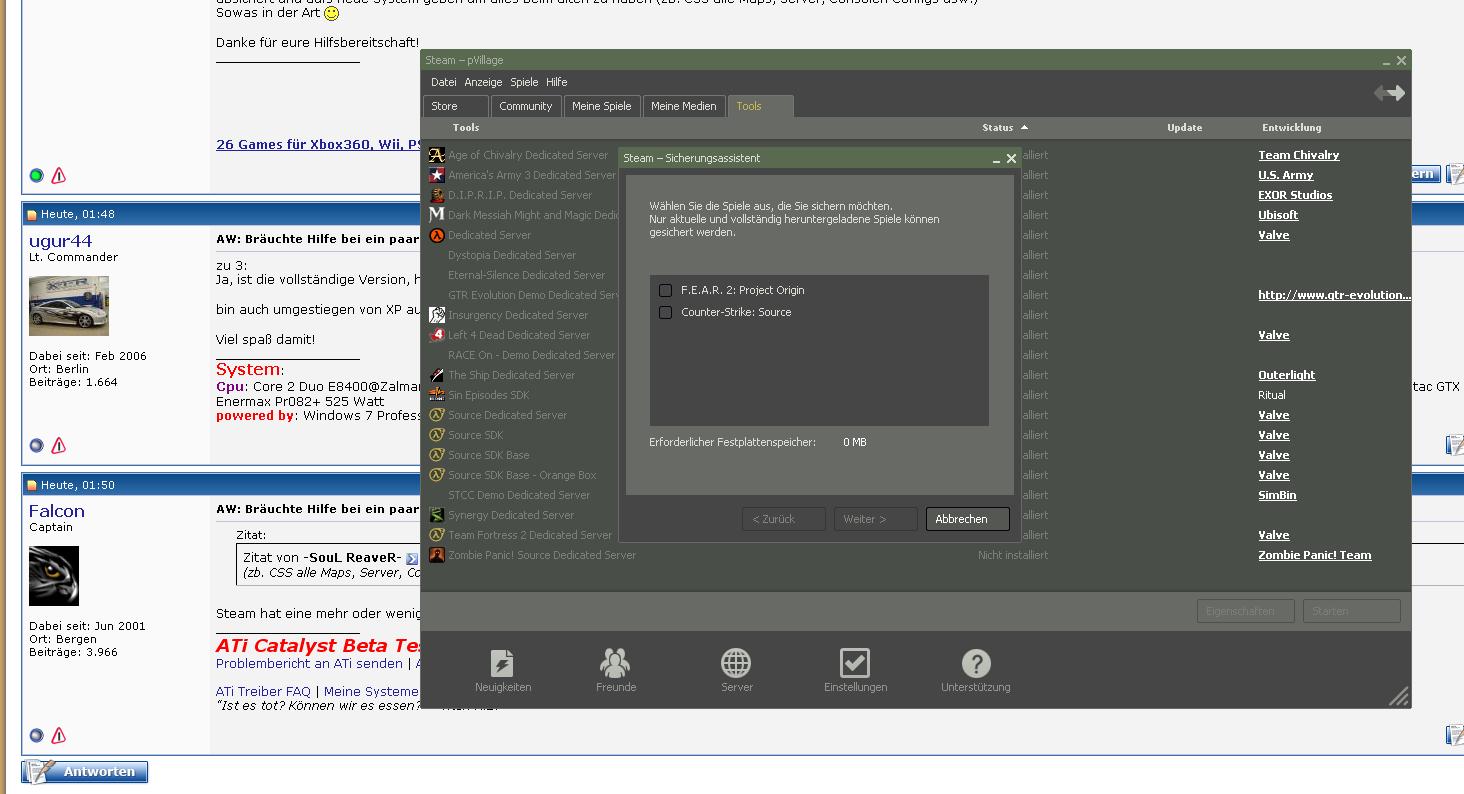
Task: Click D.I.P.R.I.P. Dedicated Server icon
Action: [x=437, y=195]
